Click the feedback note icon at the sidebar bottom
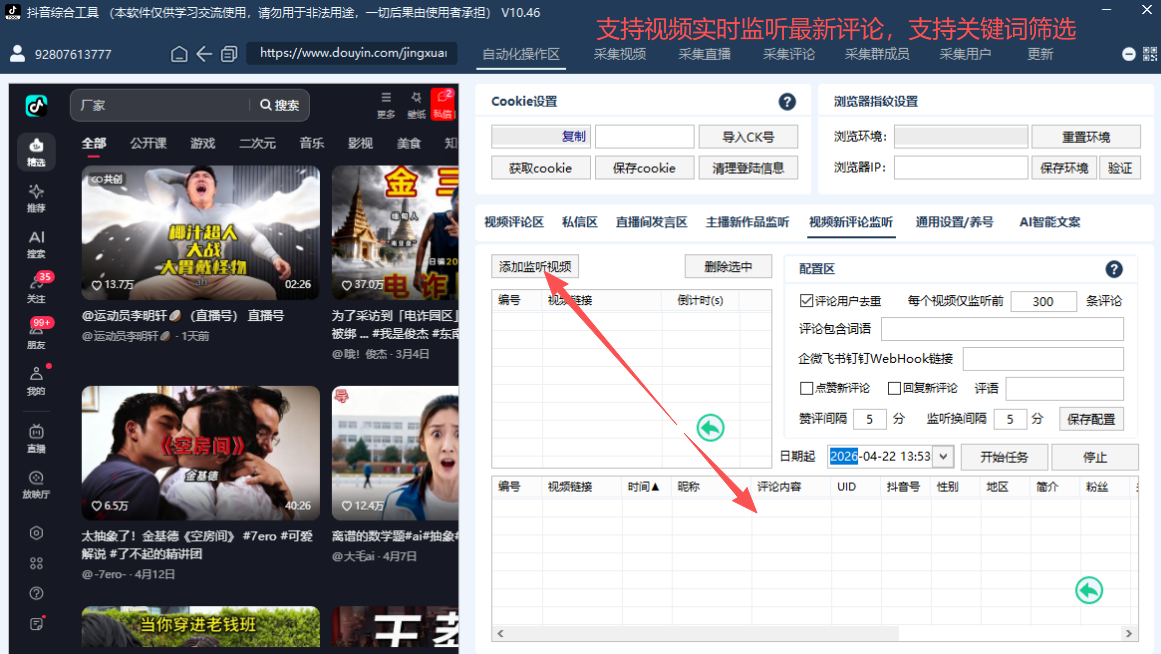The image size is (1161, 654). pos(36,624)
